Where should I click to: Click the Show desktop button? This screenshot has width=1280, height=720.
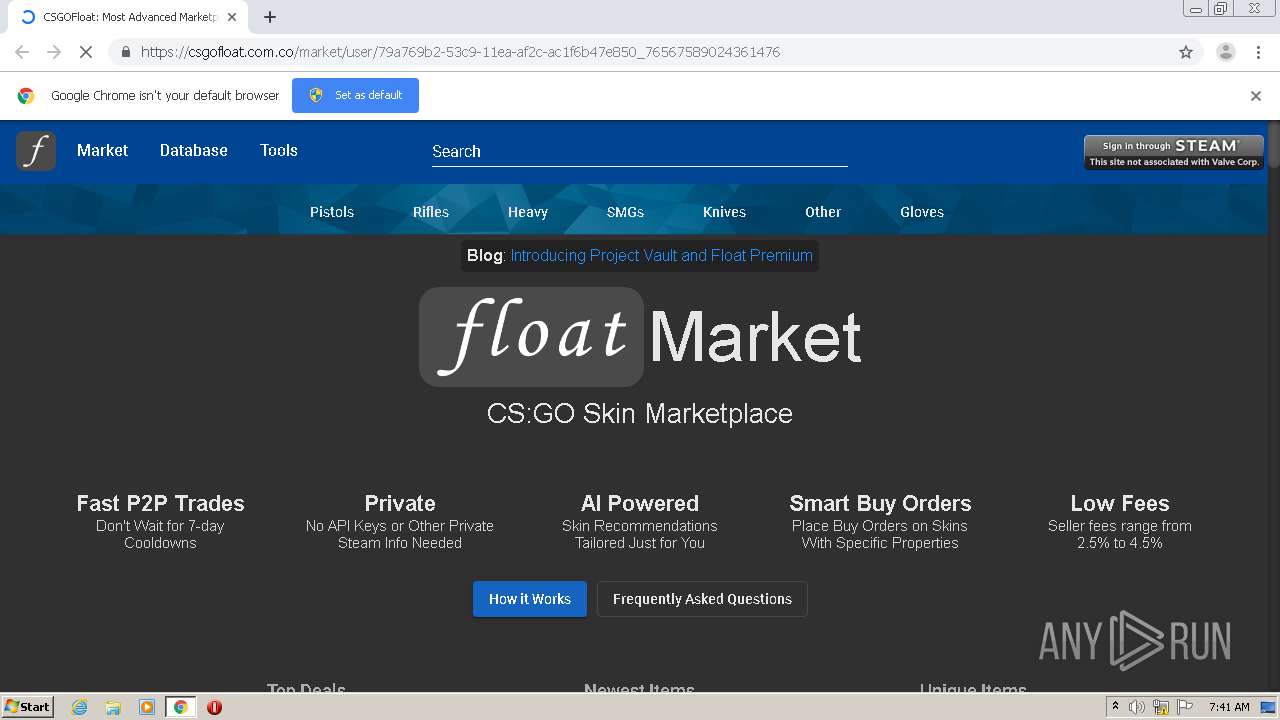tap(1269, 707)
